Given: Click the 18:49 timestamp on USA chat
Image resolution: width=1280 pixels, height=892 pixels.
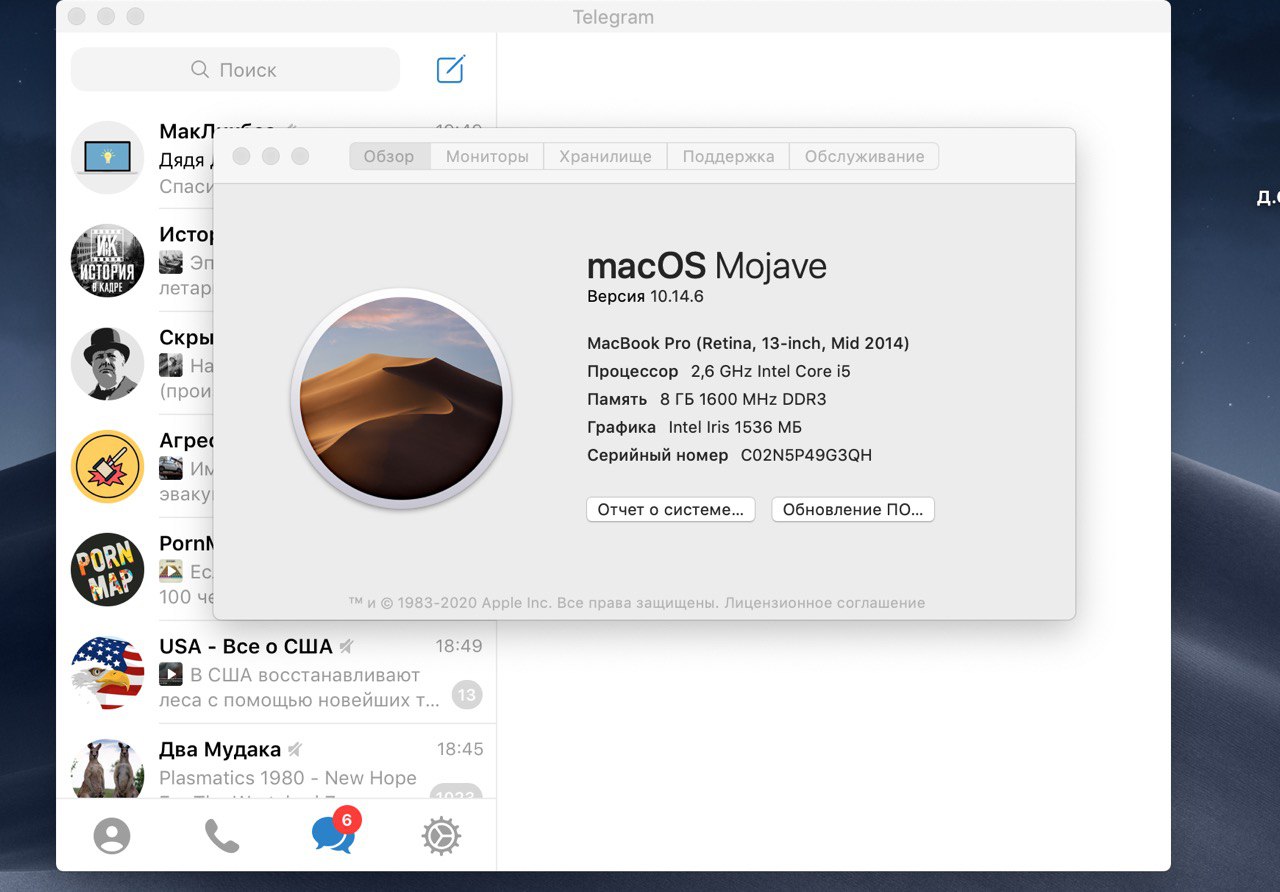Looking at the screenshot, I should click(459, 646).
